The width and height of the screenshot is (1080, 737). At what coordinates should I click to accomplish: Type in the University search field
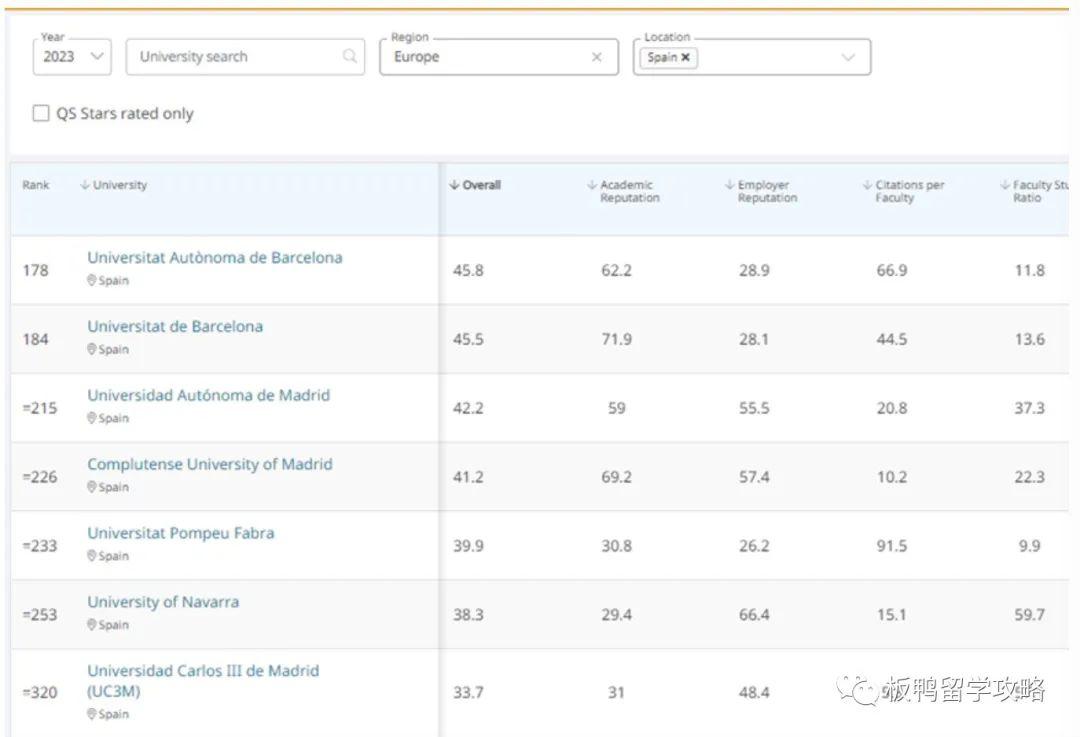(x=235, y=57)
